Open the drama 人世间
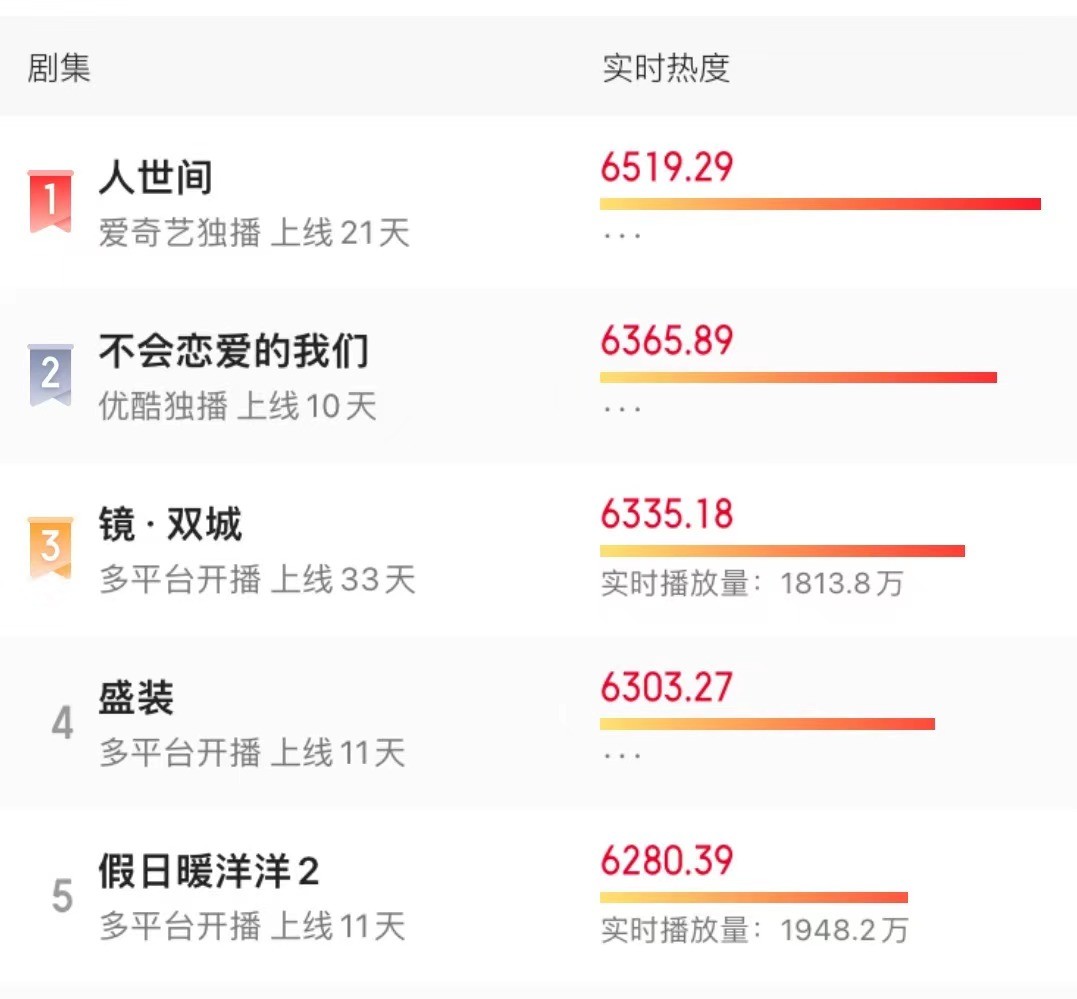 (x=156, y=178)
